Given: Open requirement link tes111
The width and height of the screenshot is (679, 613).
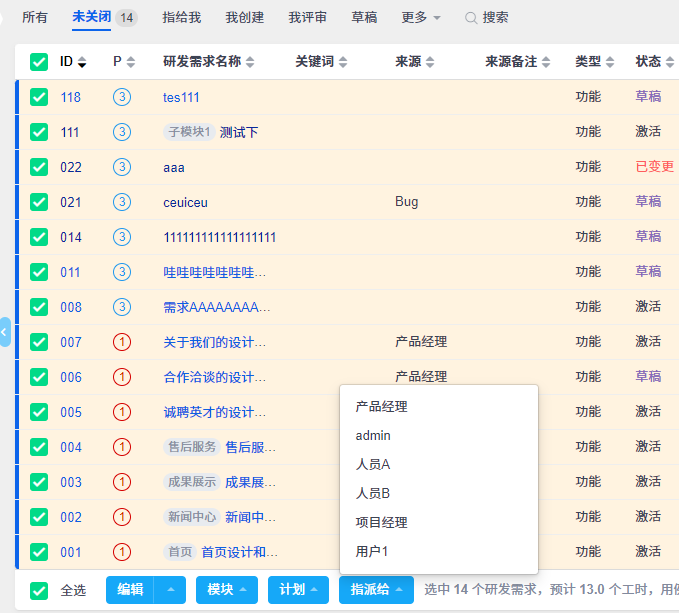Looking at the screenshot, I should click(x=181, y=97).
